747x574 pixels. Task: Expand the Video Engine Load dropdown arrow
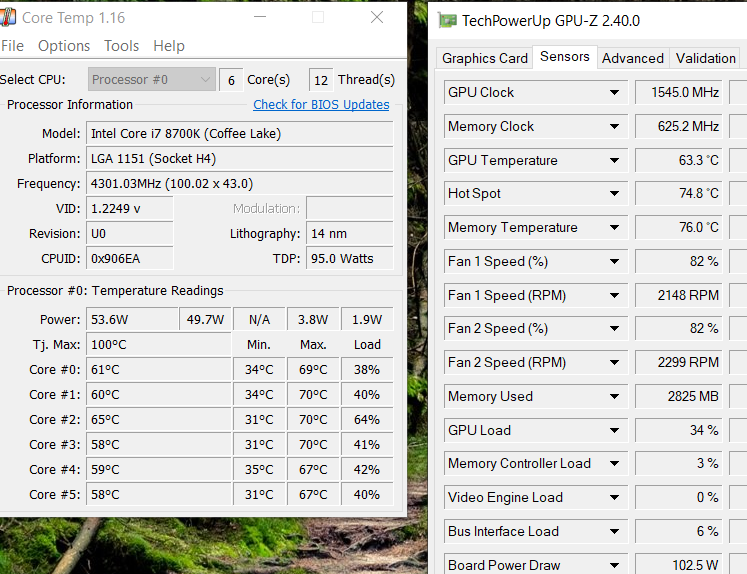click(x=615, y=497)
